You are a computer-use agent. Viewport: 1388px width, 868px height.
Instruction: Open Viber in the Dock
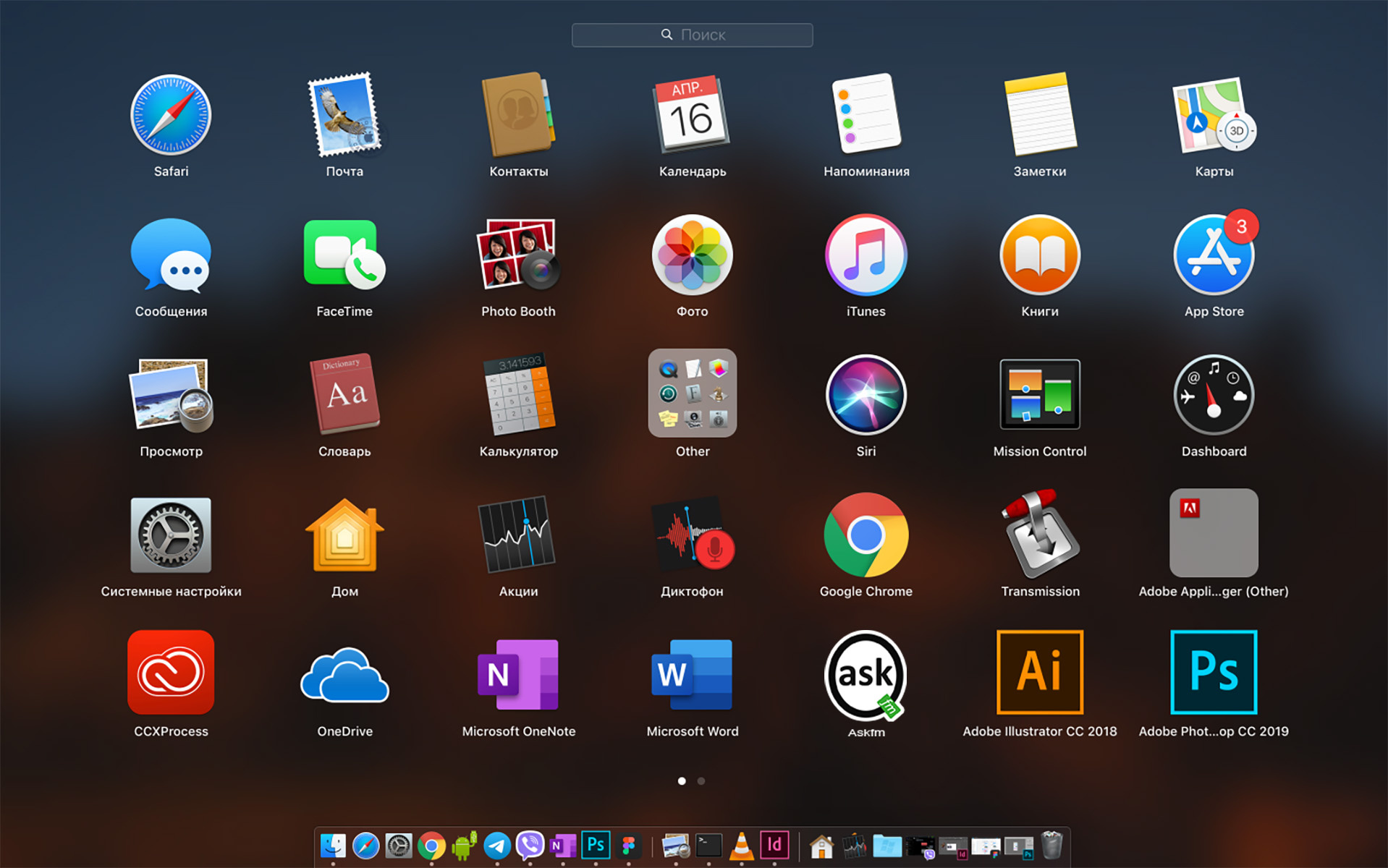(x=530, y=846)
